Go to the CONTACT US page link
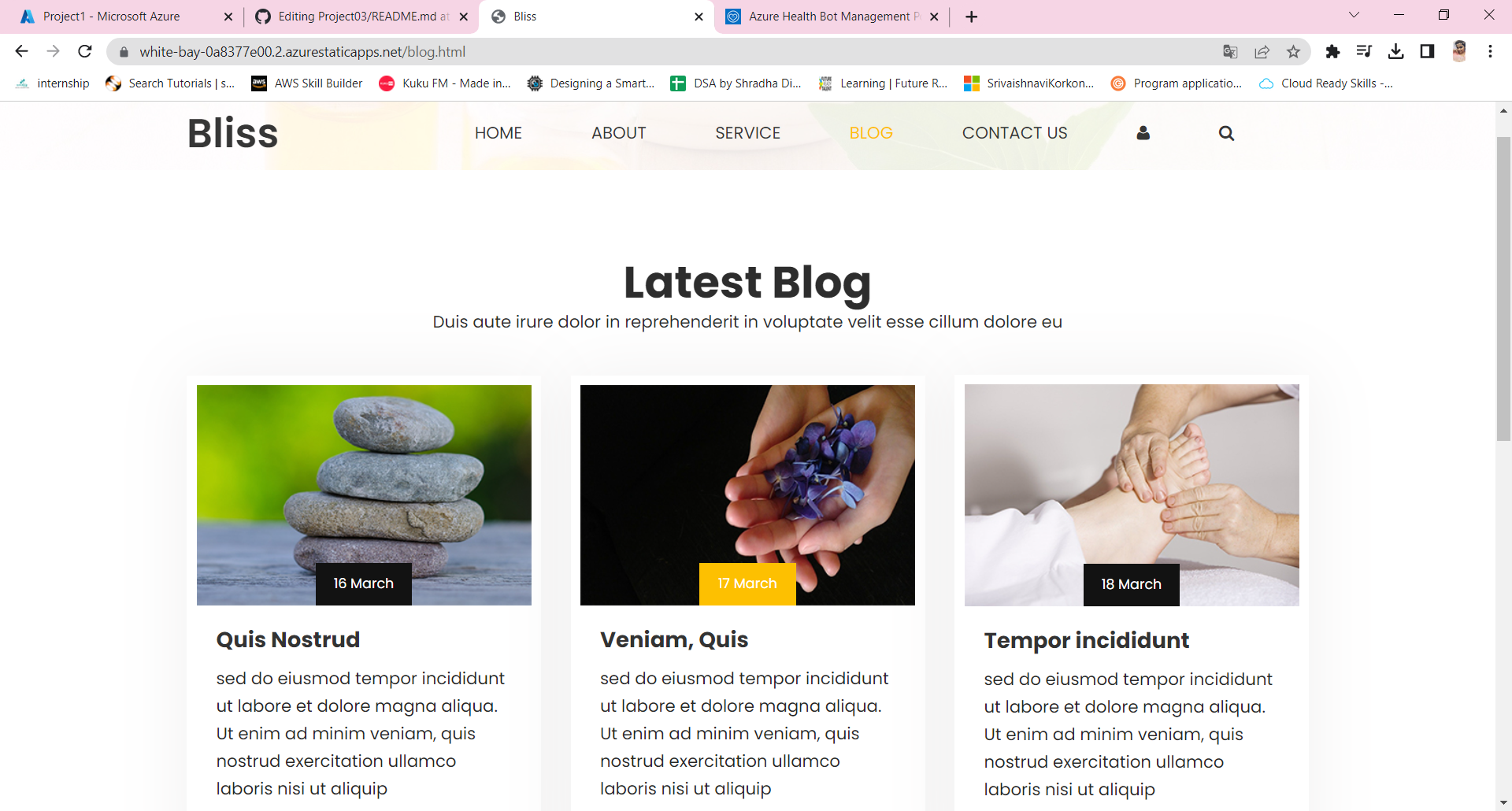The width and height of the screenshot is (1512, 811). coord(1014,133)
